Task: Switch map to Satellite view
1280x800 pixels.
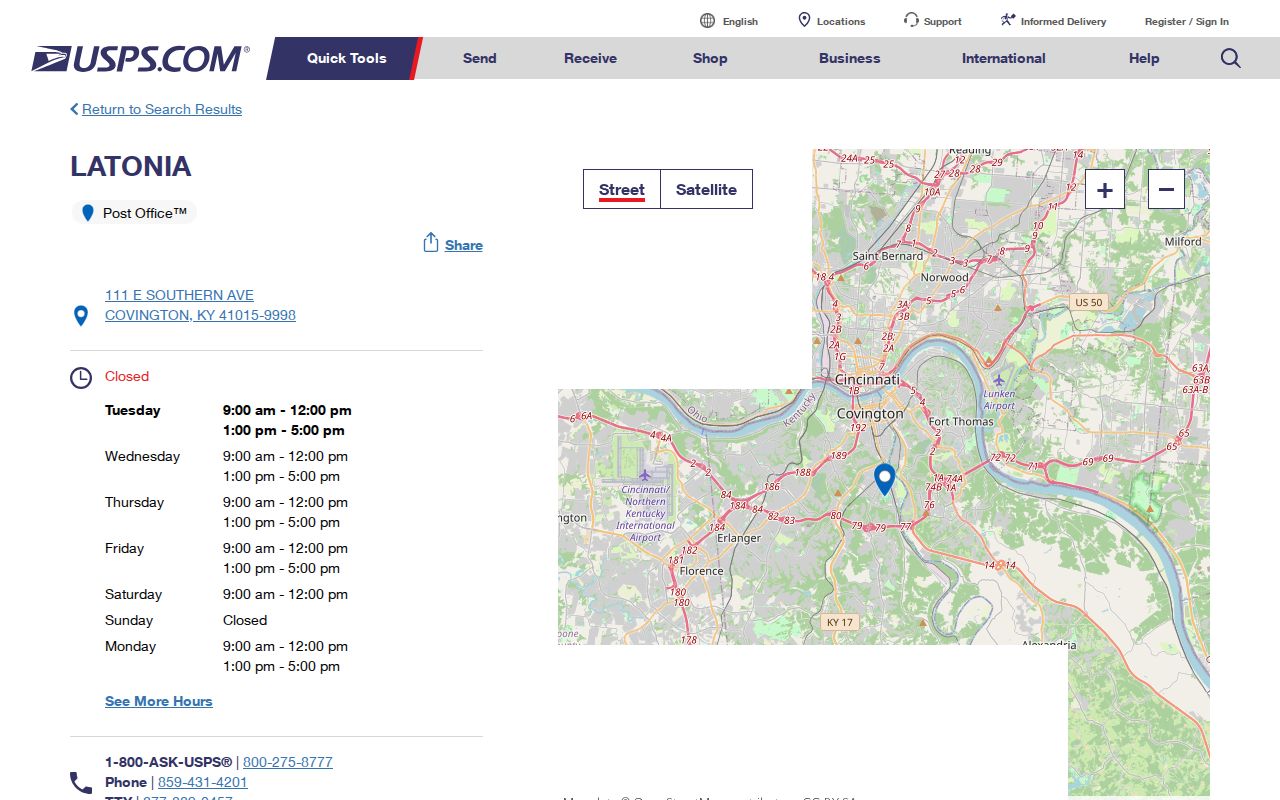Action: click(706, 189)
